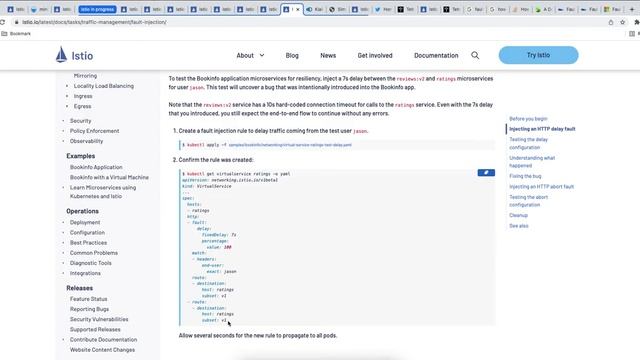This screenshot has width=640, height=360.
Task: Click the lock icon in the address bar
Action: coord(17,22)
